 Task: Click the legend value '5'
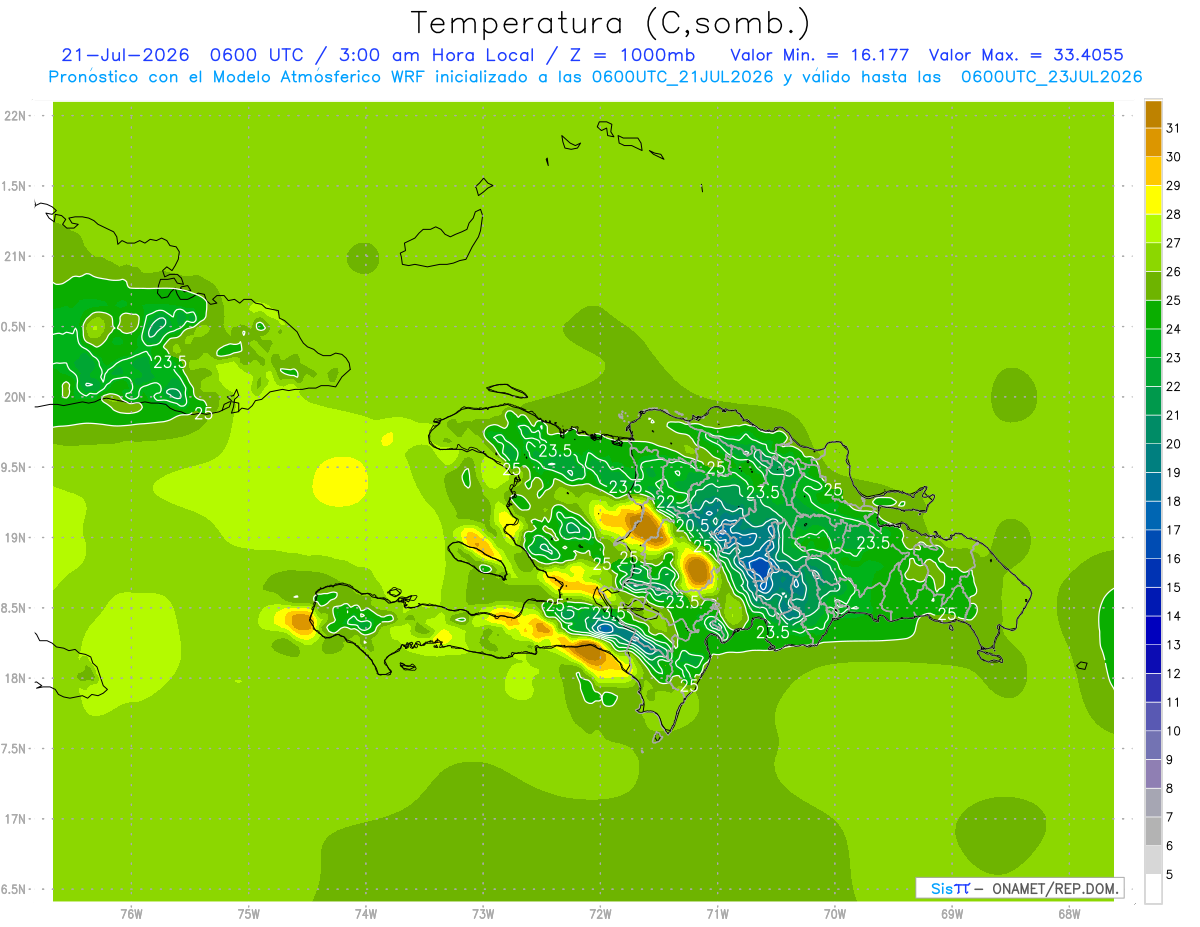click(1170, 875)
